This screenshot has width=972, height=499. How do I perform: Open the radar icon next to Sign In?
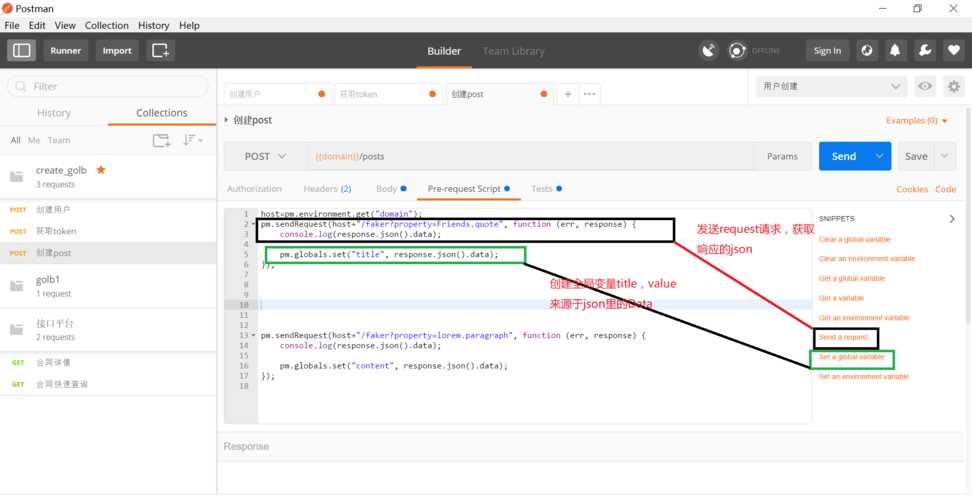tap(867, 51)
